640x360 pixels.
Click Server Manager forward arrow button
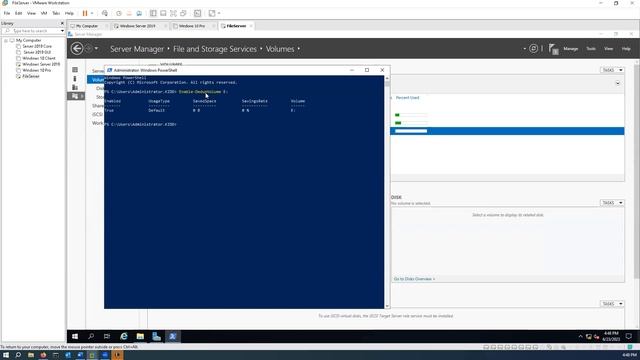pyautogui.click(x=88, y=49)
